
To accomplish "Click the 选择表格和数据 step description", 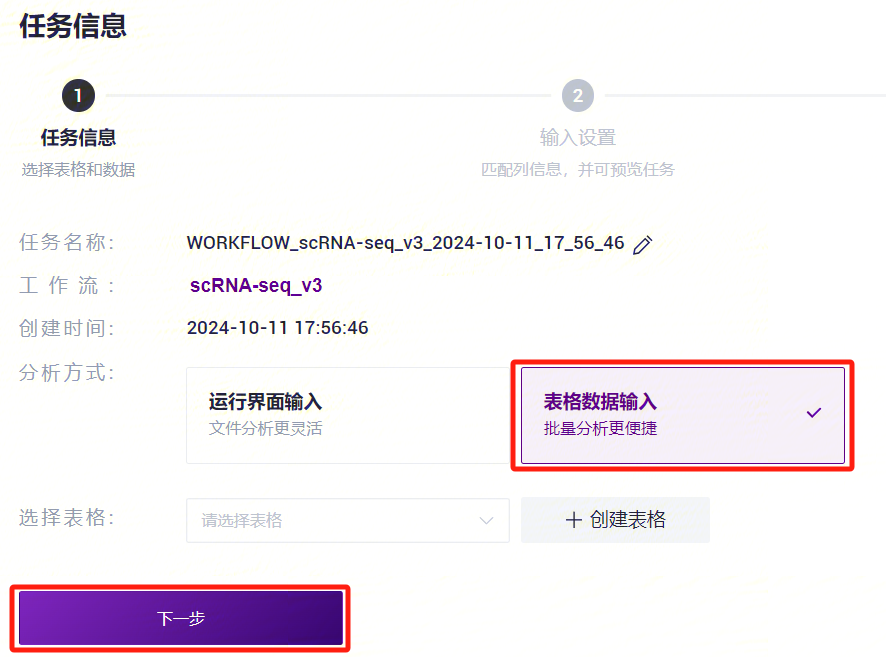I will 78,170.
